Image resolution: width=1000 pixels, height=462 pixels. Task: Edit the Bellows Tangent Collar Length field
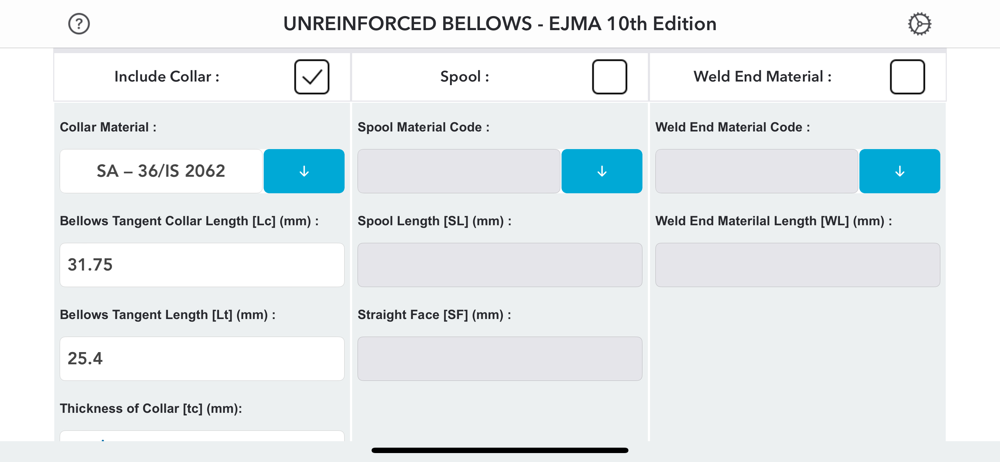point(202,265)
